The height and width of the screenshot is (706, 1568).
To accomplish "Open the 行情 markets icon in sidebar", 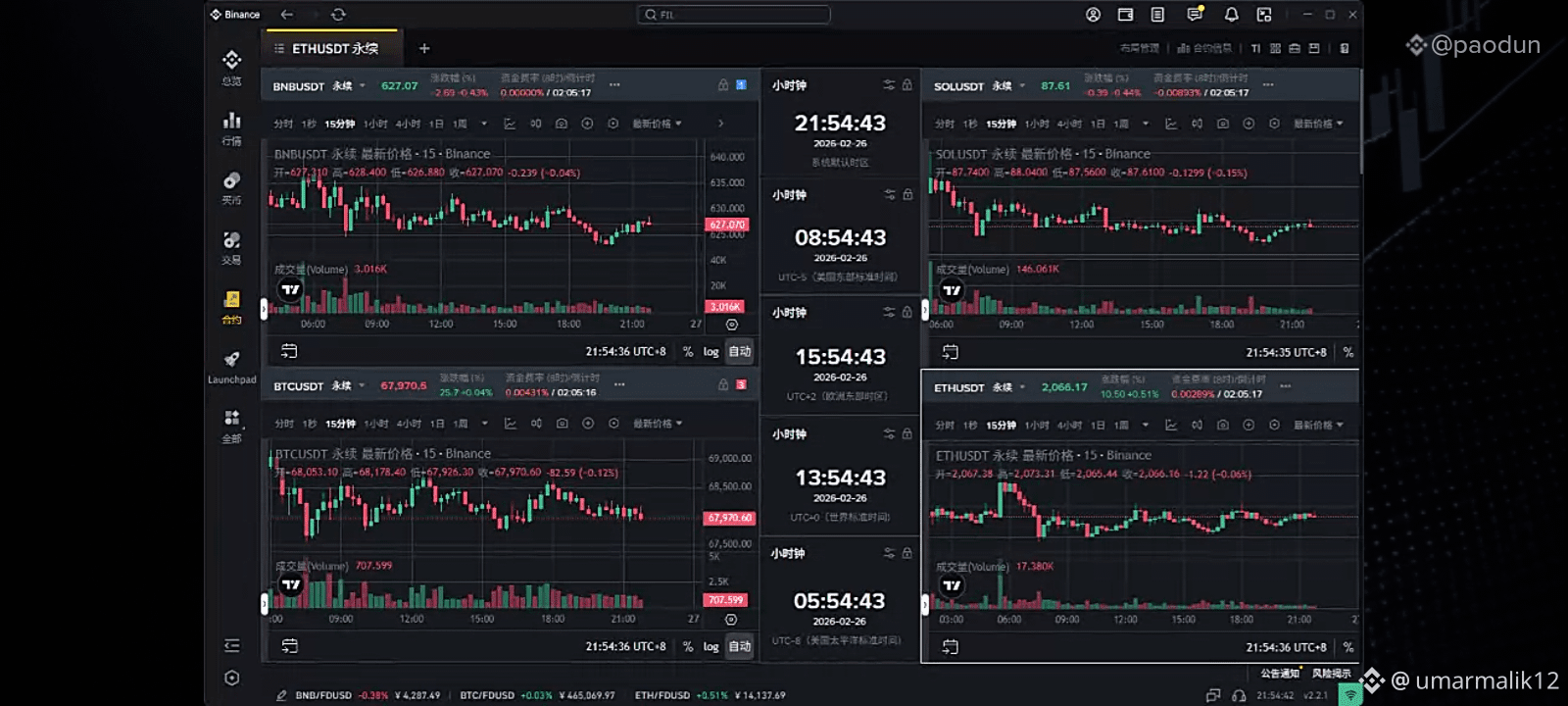I will coord(231,121).
